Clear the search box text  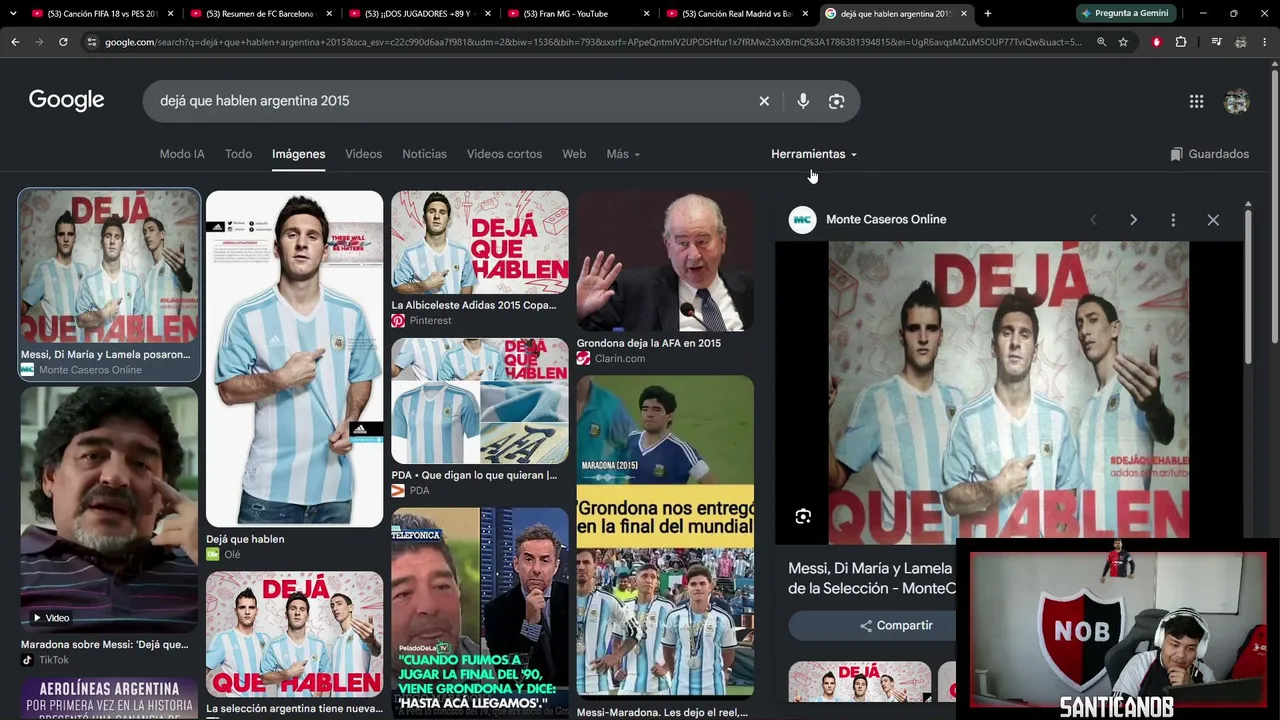pos(764,101)
